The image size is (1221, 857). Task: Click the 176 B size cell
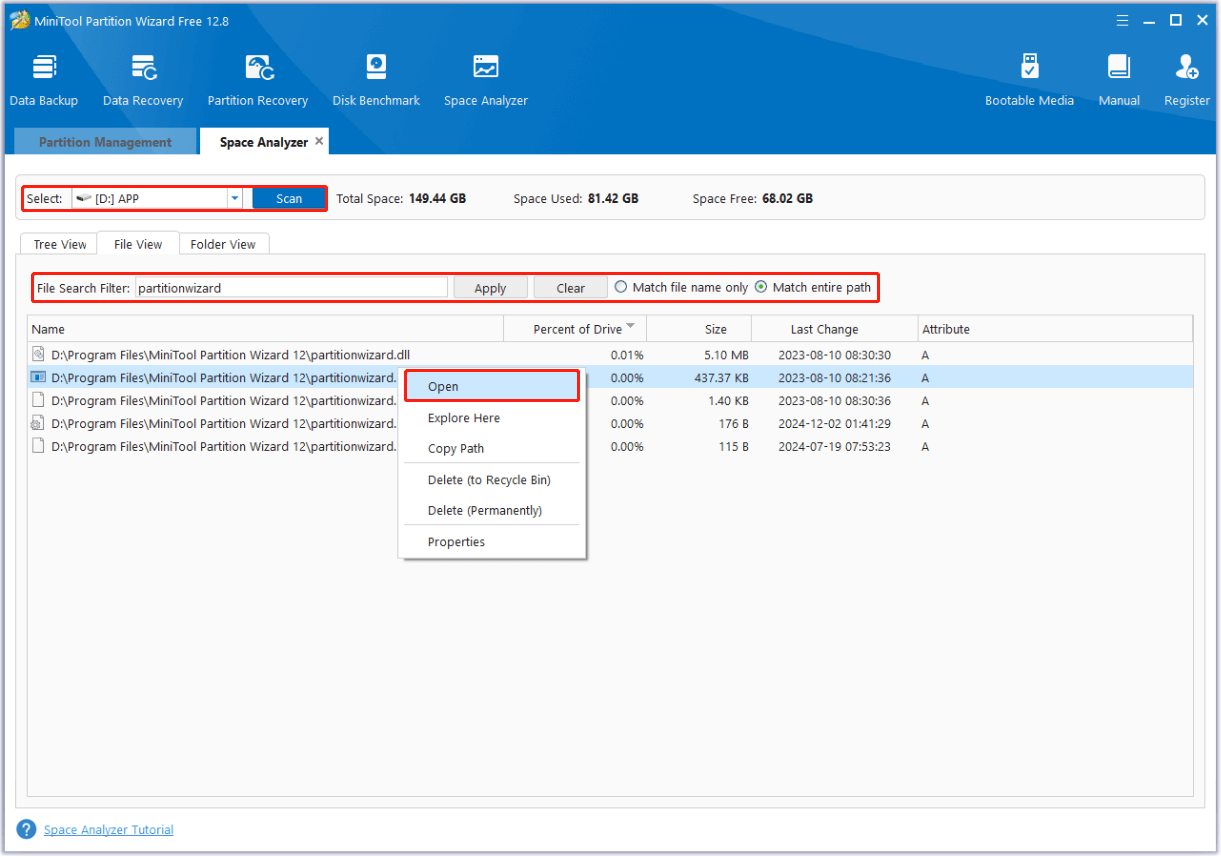(733, 423)
